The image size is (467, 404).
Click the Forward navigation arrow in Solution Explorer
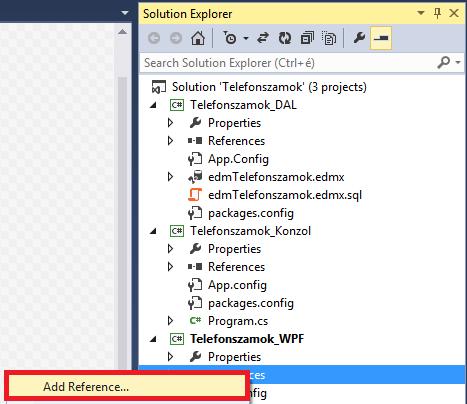click(x=176, y=38)
